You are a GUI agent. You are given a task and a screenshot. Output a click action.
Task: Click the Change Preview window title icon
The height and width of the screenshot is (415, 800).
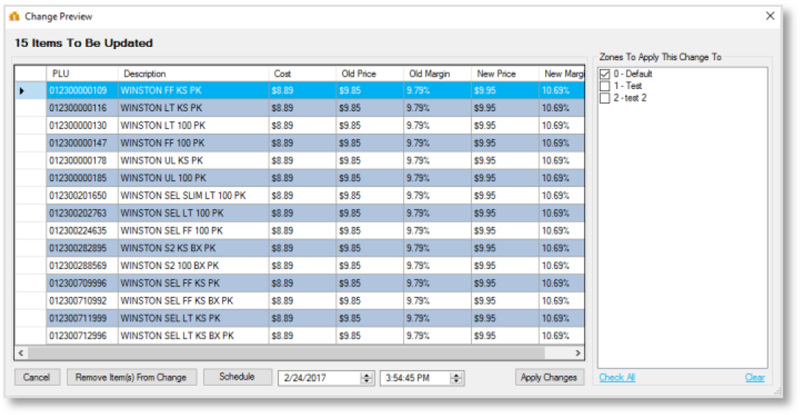14,16
